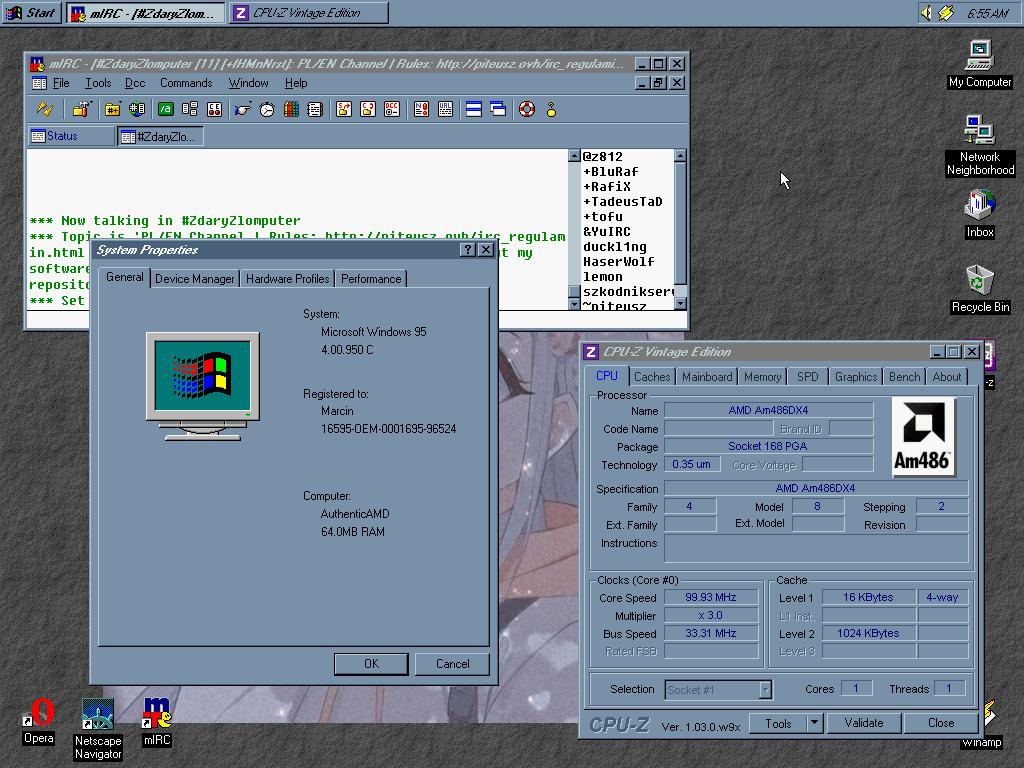Switch to the Status window tab in mIRC
This screenshot has height=768, width=1024.
(x=71, y=136)
